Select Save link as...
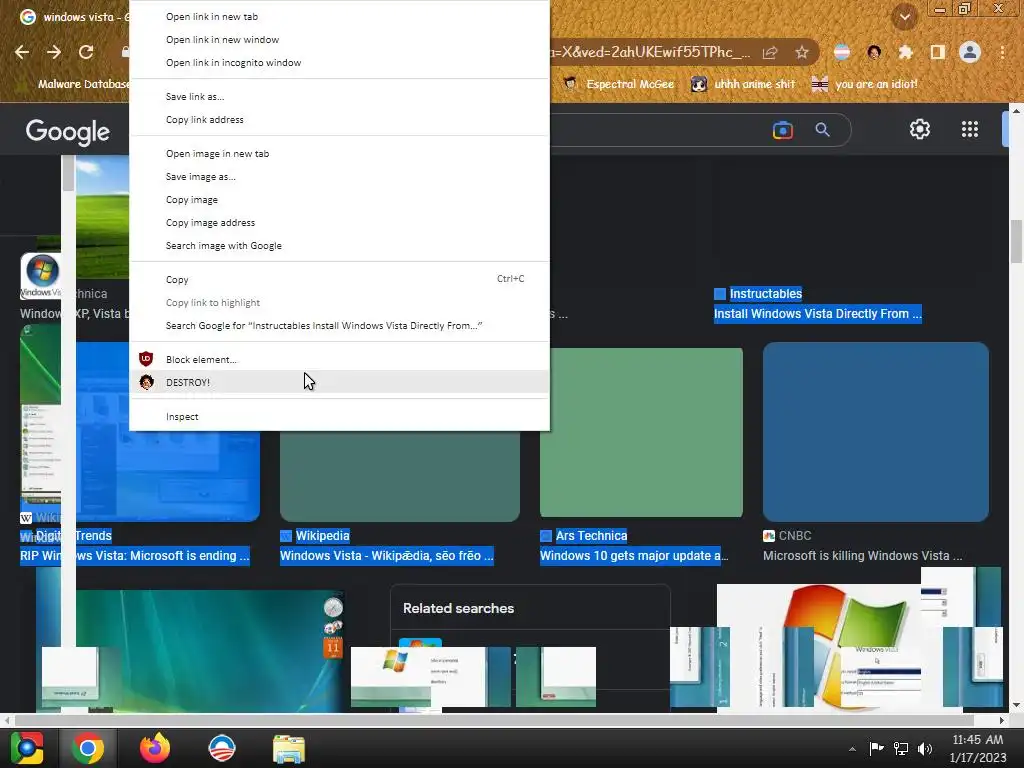The height and width of the screenshot is (768, 1024). (x=339, y=97)
